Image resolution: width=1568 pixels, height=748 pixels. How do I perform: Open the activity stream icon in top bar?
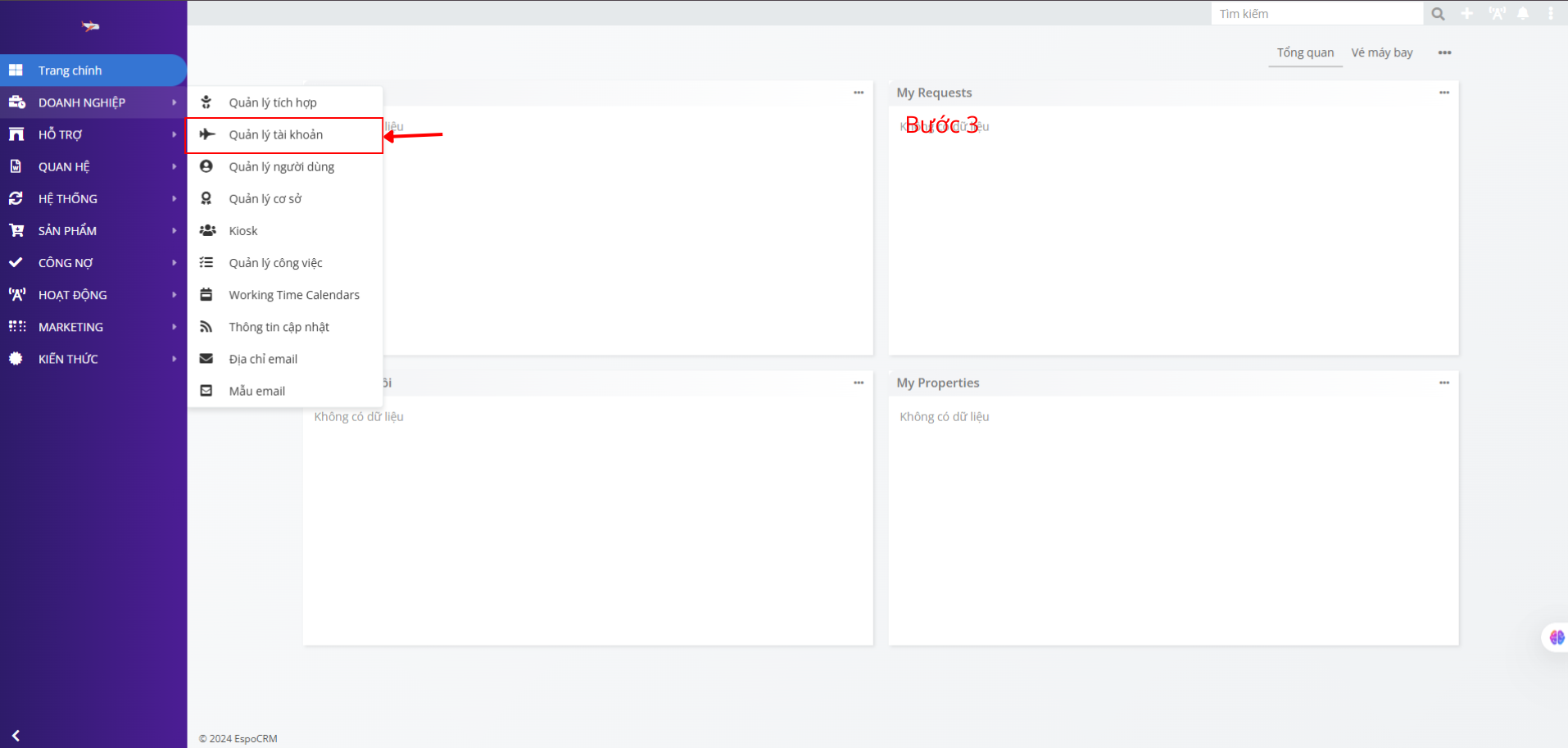click(x=1497, y=14)
